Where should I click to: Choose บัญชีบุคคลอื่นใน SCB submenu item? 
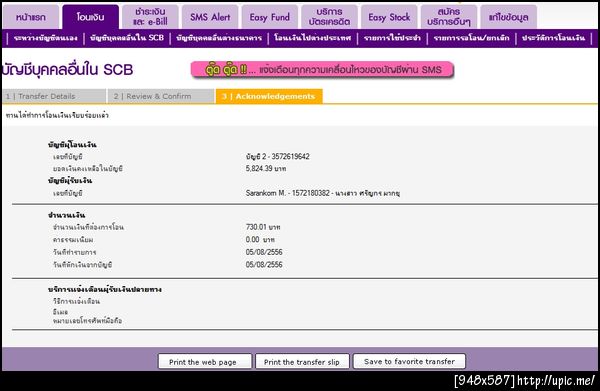127,38
